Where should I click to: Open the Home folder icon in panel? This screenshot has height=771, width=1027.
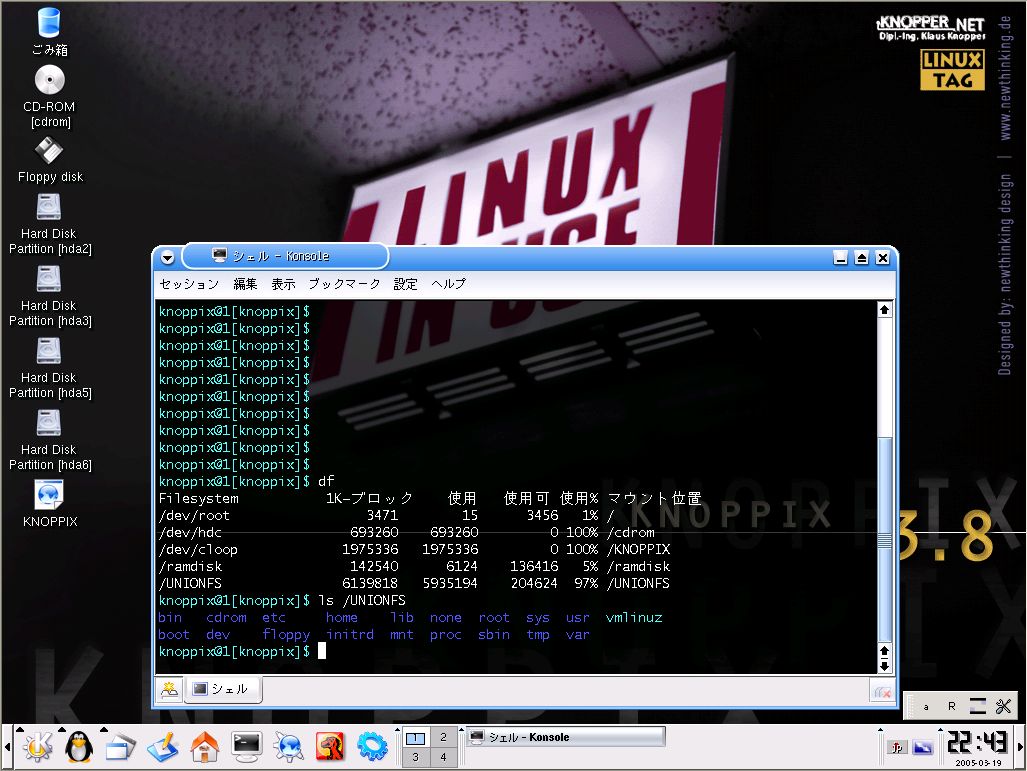(204, 747)
